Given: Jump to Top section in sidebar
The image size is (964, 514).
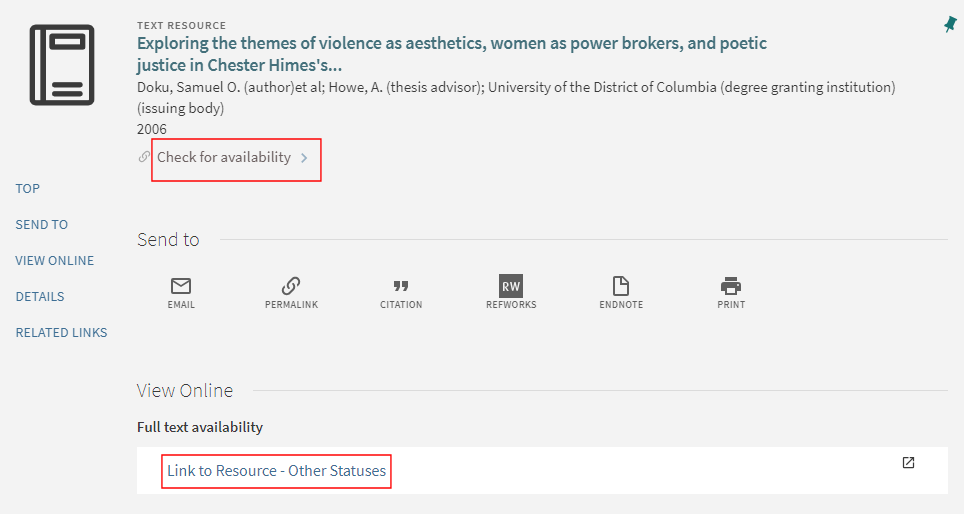Looking at the screenshot, I should 28,189.
